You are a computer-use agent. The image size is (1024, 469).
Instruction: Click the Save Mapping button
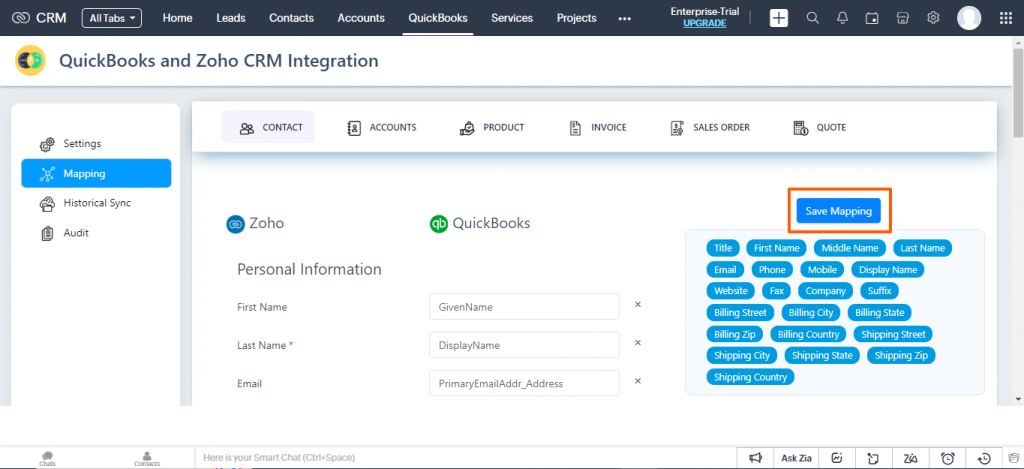839,211
